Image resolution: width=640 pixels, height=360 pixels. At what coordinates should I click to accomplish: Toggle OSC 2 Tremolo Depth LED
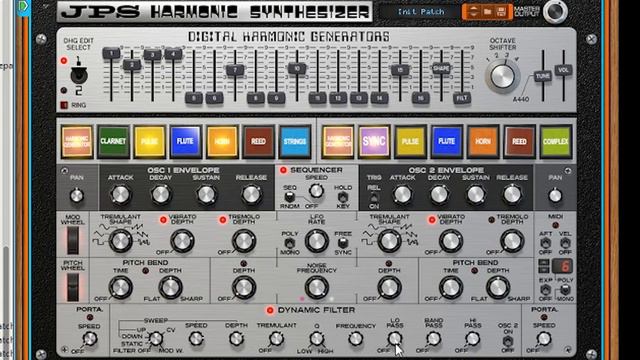[x=491, y=220]
